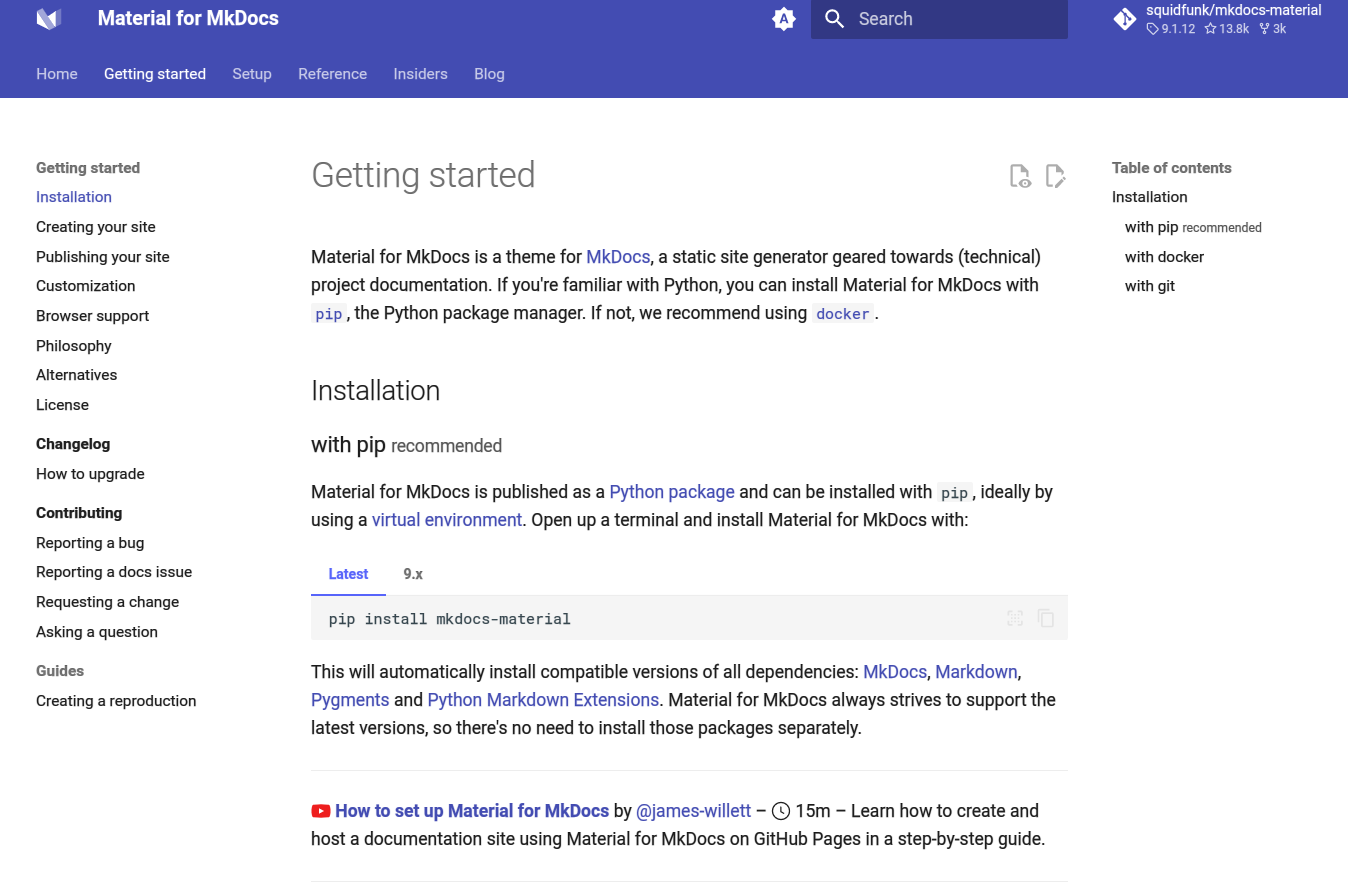1348x885 pixels.
Task: Select Creating a reproduction in the sidebar
Action: point(115,701)
